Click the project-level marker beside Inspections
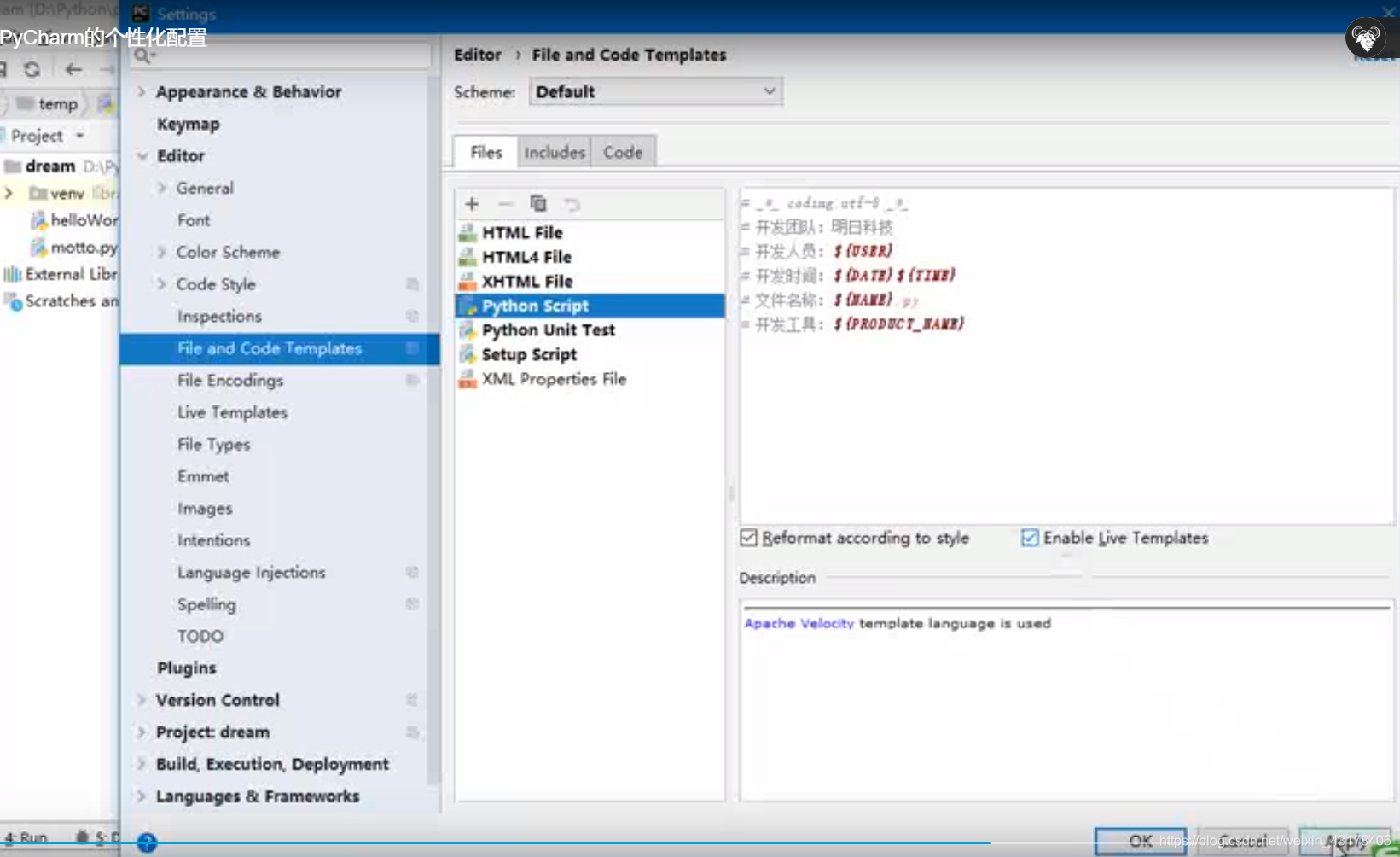 coord(412,316)
